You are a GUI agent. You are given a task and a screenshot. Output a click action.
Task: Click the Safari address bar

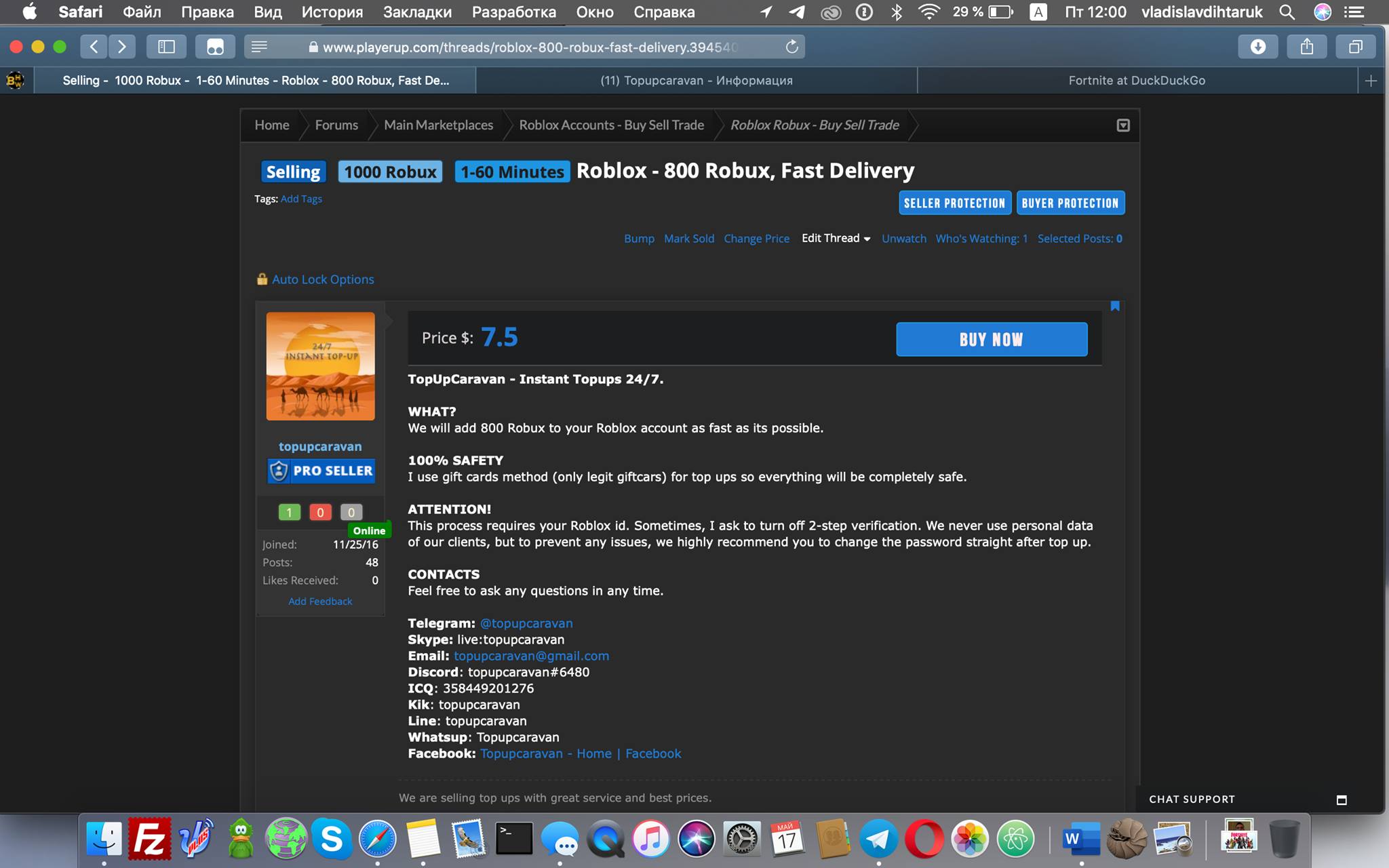click(523, 47)
